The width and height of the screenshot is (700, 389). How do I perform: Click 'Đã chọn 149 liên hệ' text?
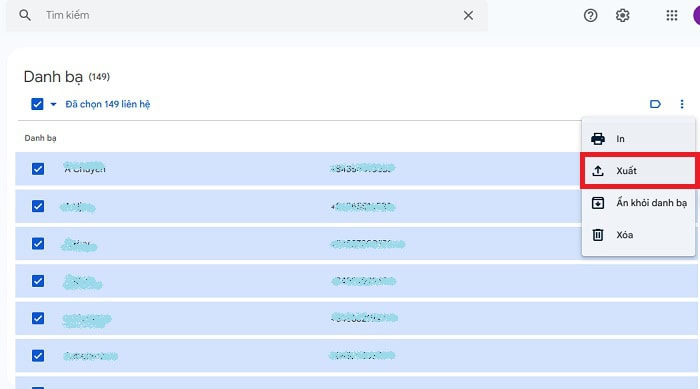click(x=108, y=104)
